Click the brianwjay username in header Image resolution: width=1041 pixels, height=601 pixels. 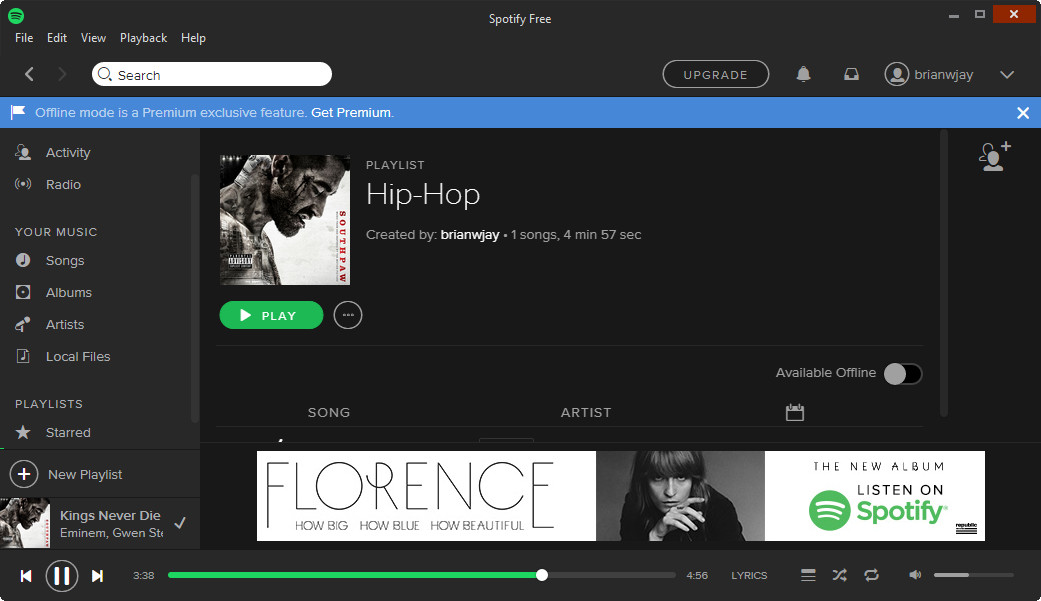(943, 74)
